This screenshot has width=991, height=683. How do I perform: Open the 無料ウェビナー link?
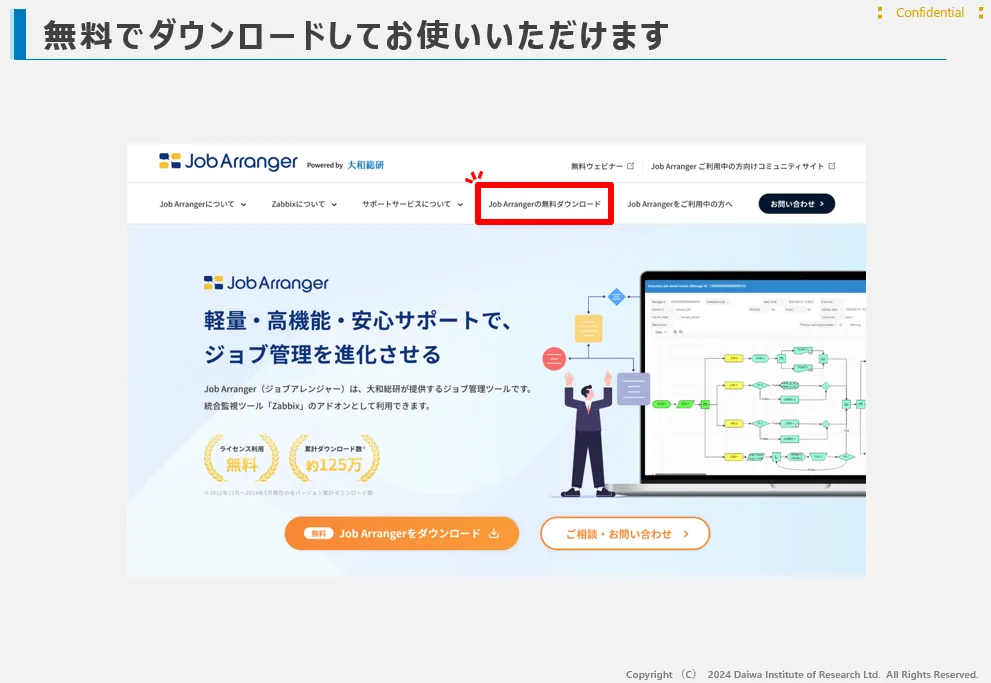pos(597,166)
